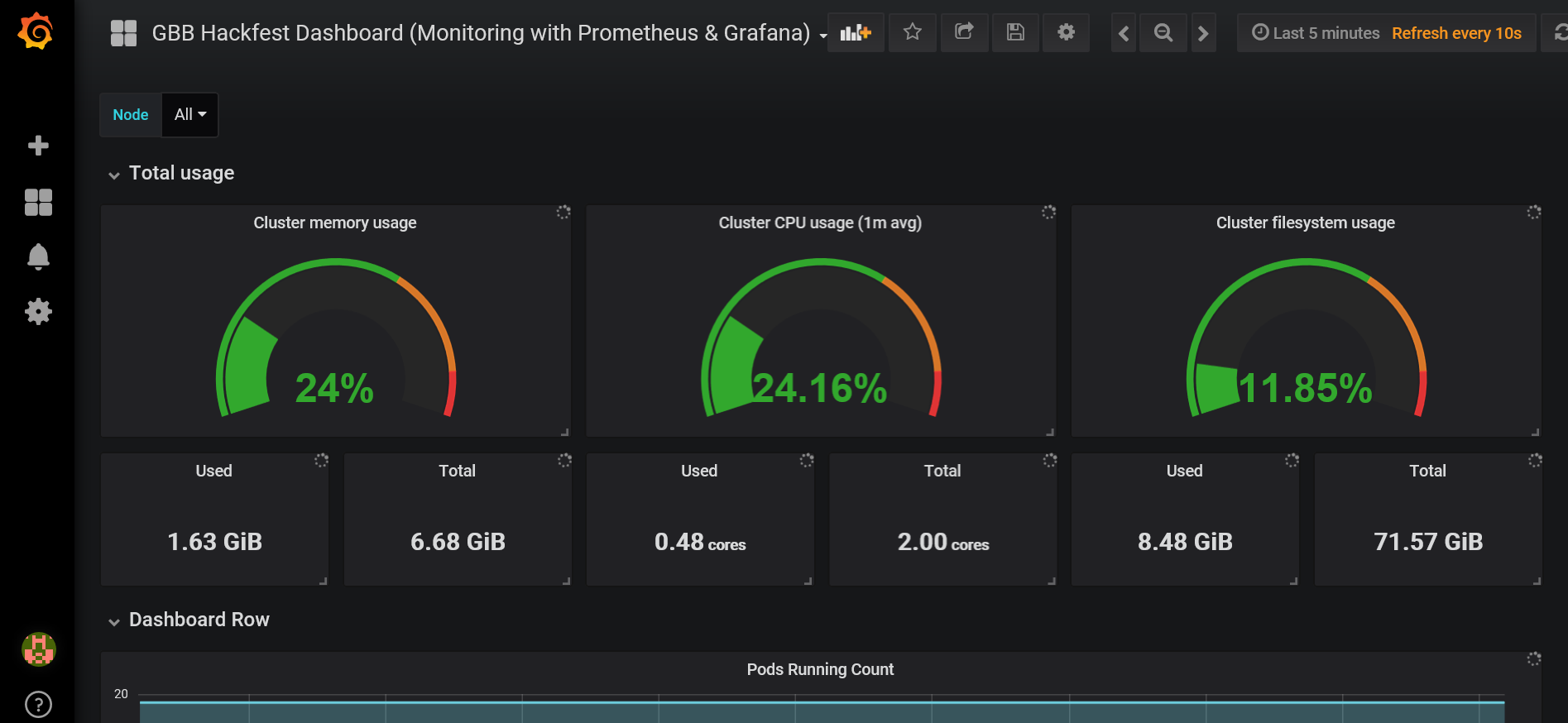This screenshot has width=1568, height=723.
Task: Click the 6.68 GiB total memory value
Action: [458, 542]
